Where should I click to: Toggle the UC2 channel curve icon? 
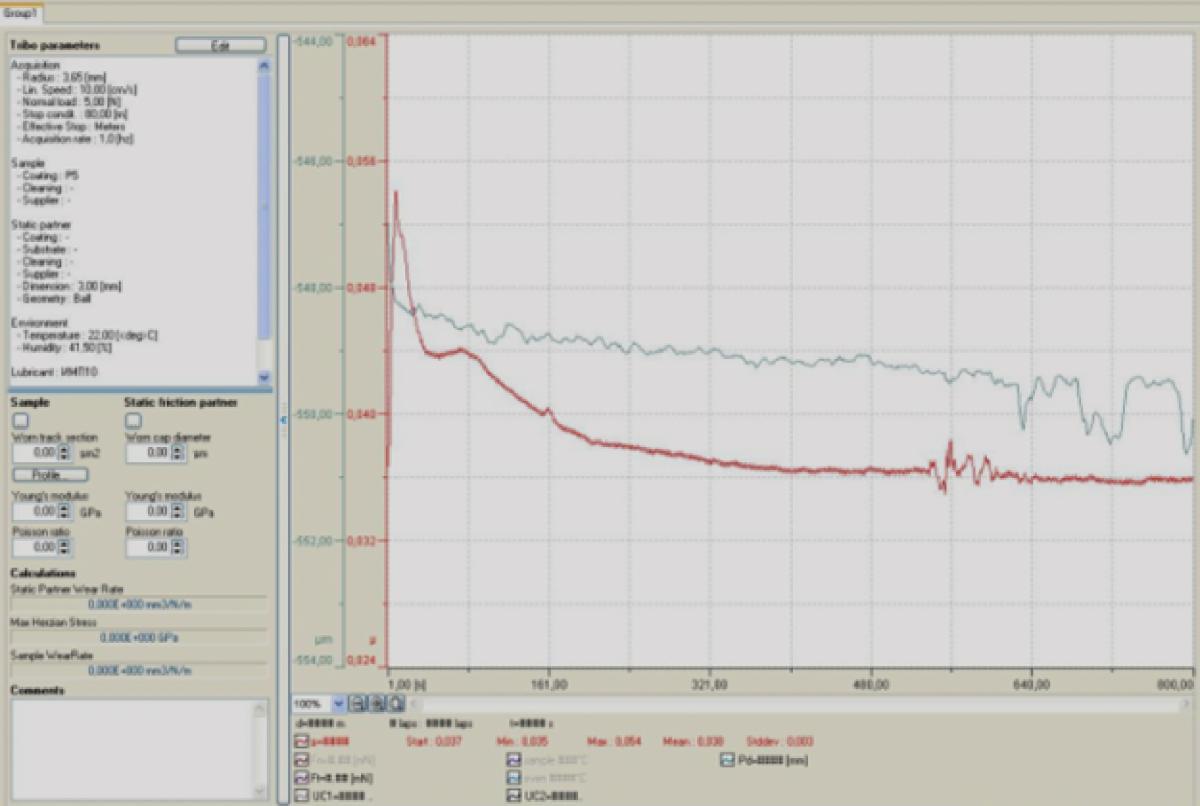tap(514, 796)
